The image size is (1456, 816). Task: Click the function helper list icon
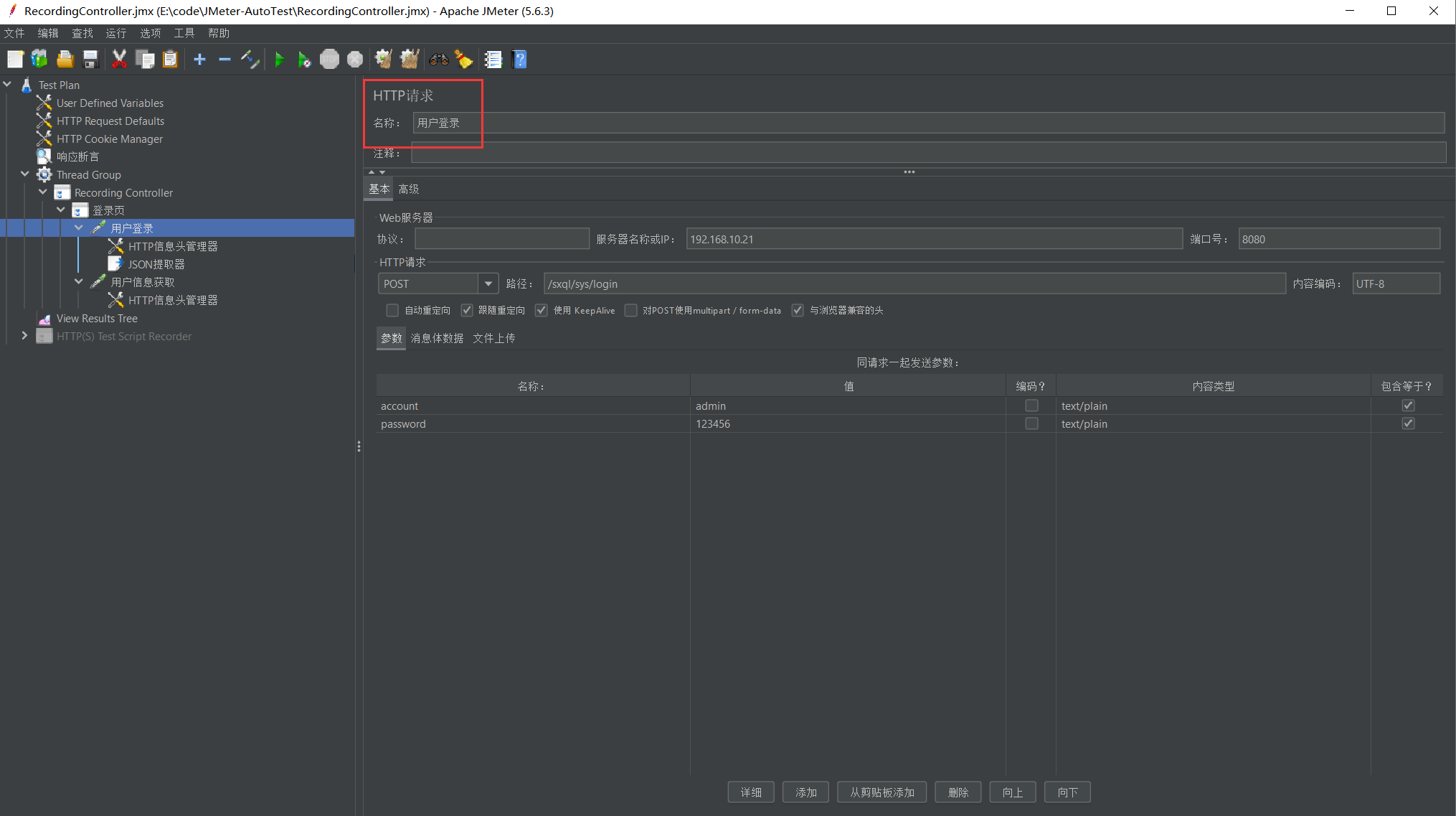493,60
